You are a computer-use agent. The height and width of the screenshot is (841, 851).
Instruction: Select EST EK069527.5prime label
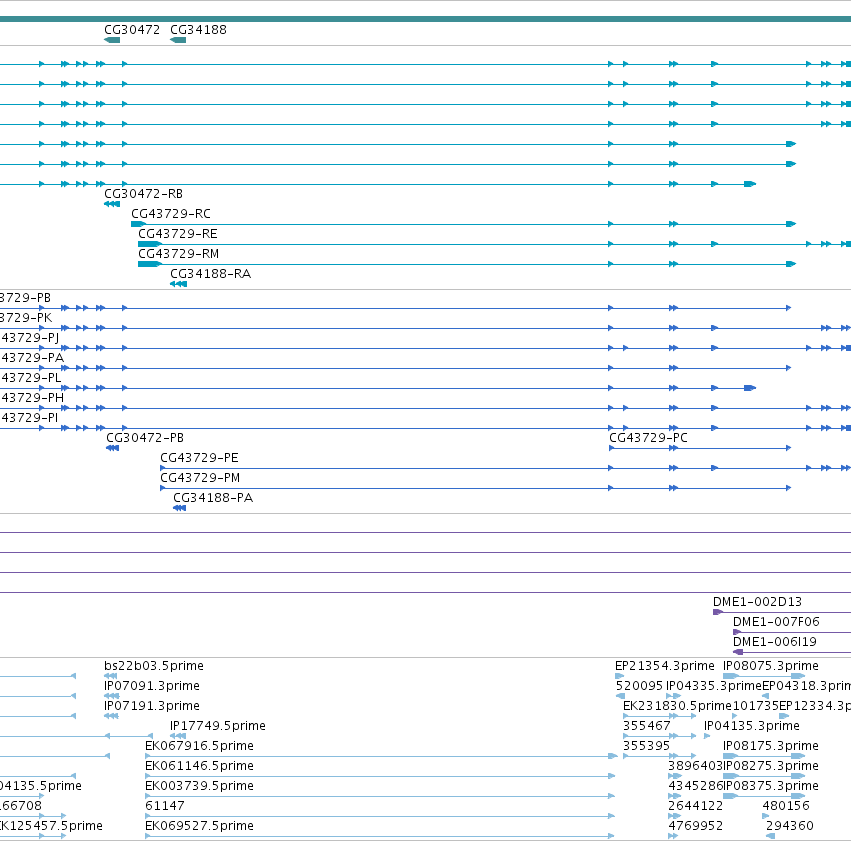[199, 826]
